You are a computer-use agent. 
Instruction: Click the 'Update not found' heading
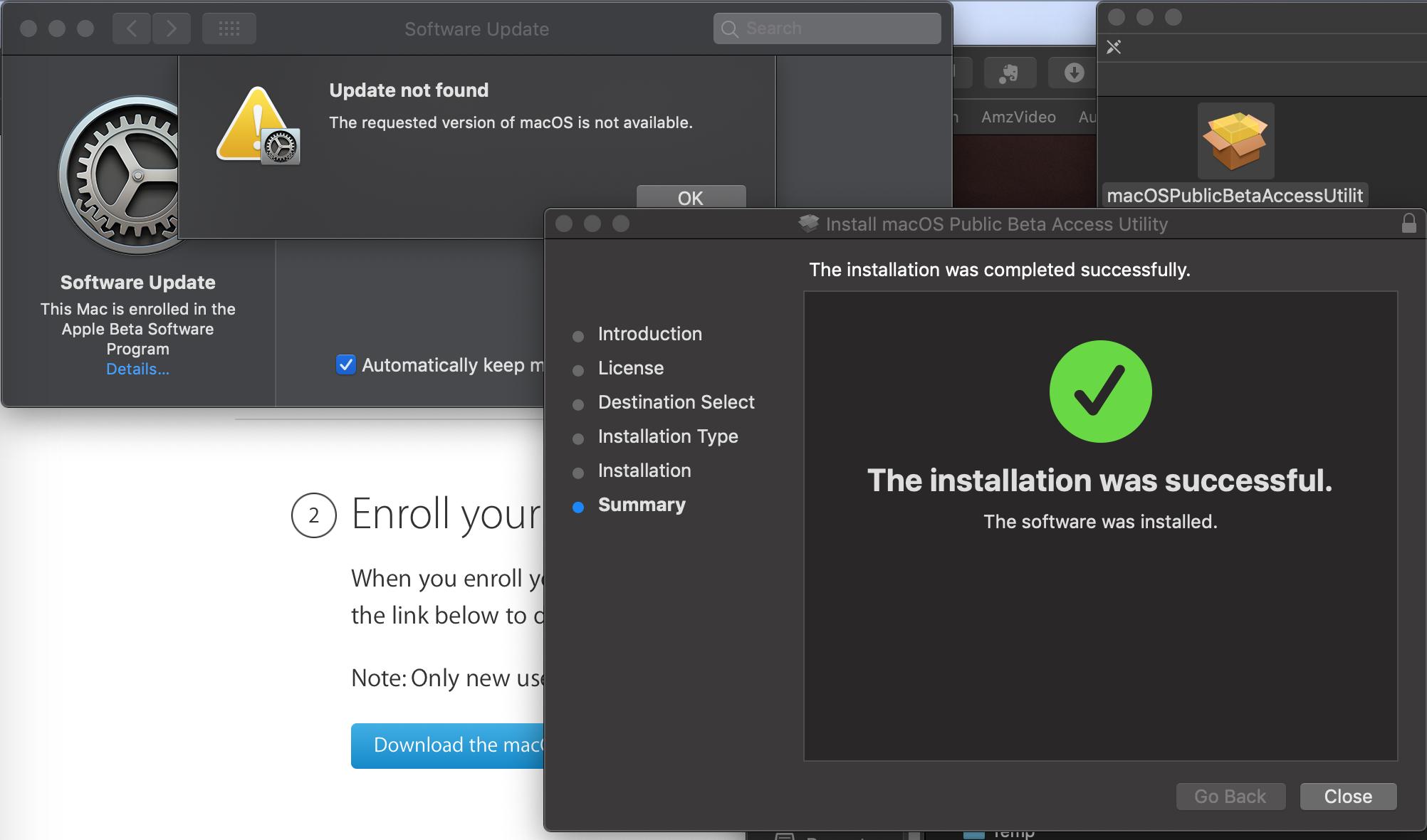coord(409,90)
